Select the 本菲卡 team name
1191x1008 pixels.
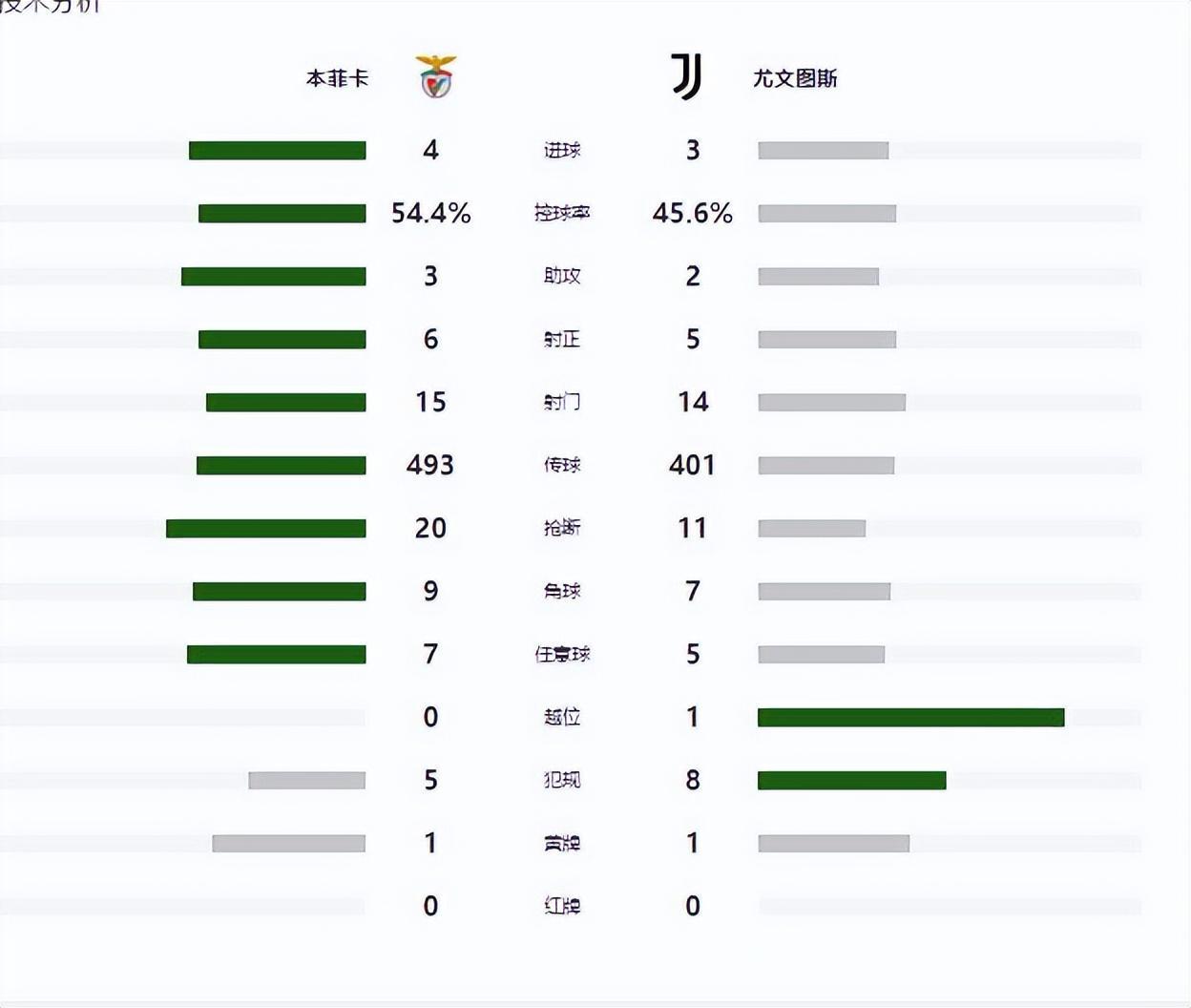pyautogui.click(x=337, y=78)
